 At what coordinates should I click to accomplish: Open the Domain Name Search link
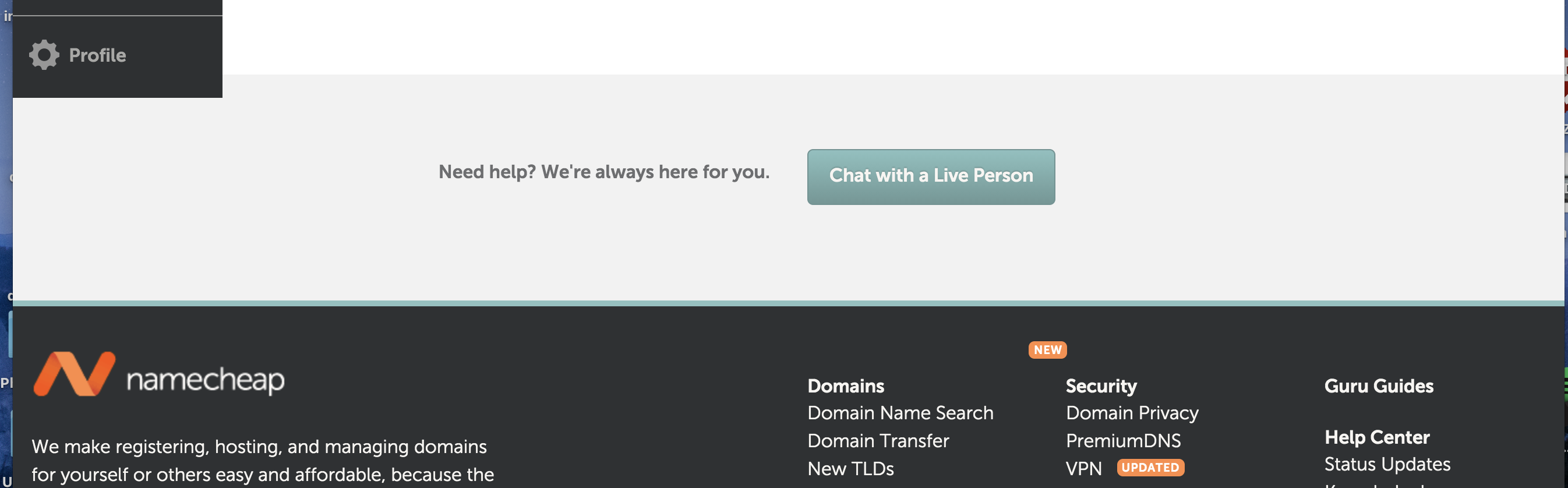(900, 413)
